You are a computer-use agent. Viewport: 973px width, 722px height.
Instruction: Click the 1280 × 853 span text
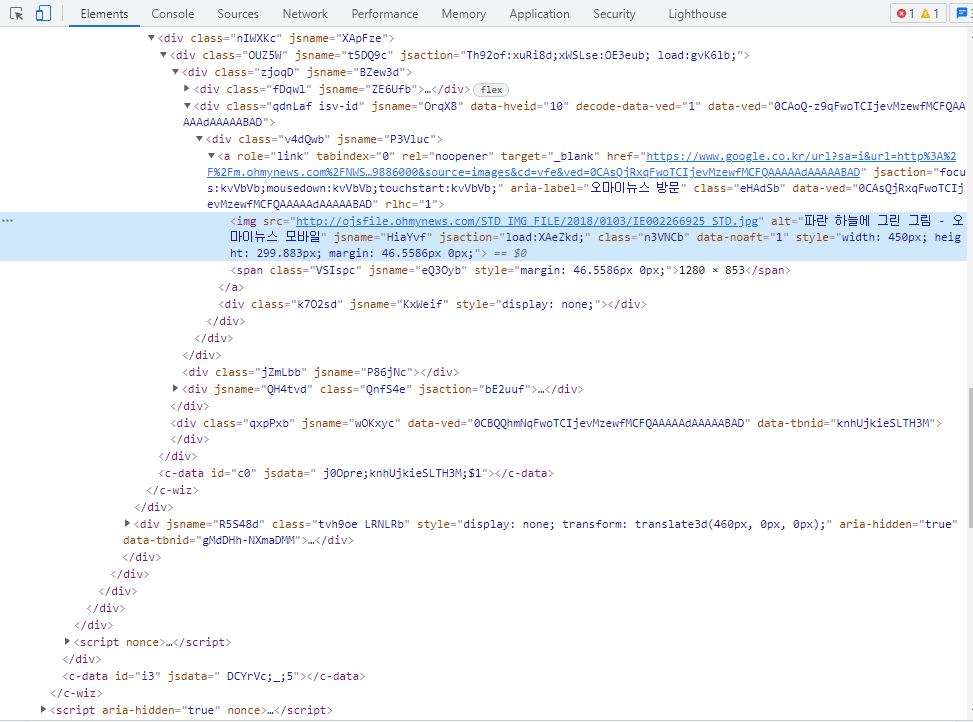tap(712, 270)
